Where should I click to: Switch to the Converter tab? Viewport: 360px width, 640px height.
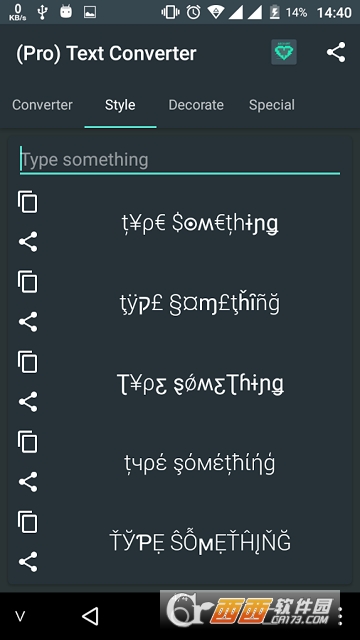(x=42, y=105)
